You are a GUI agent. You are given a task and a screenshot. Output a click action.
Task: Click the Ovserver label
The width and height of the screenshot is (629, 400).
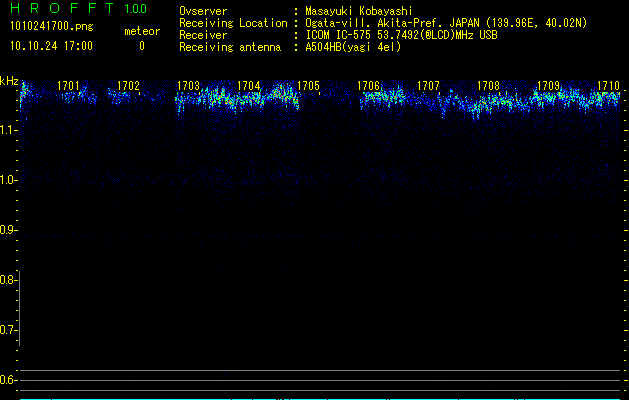tap(203, 11)
